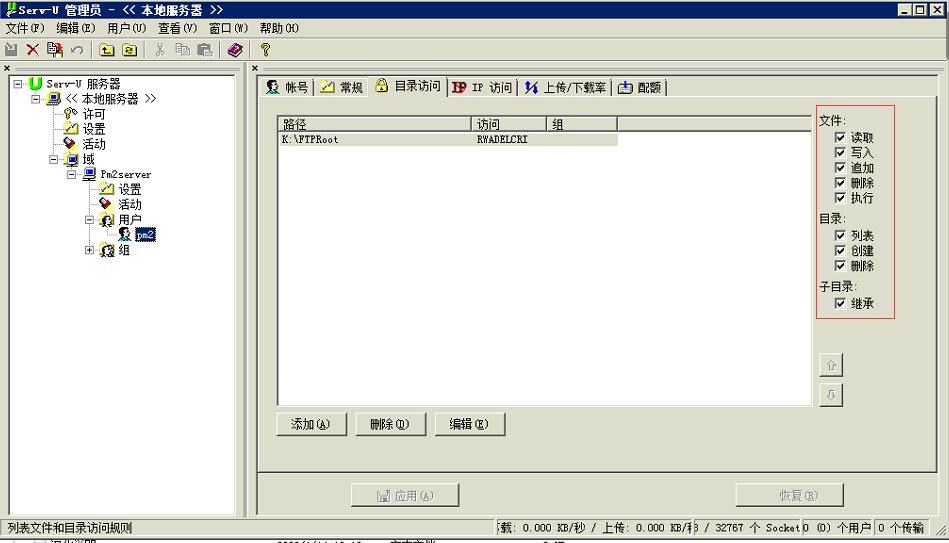
Task: Open the 查看(V) menu
Action: point(178,28)
